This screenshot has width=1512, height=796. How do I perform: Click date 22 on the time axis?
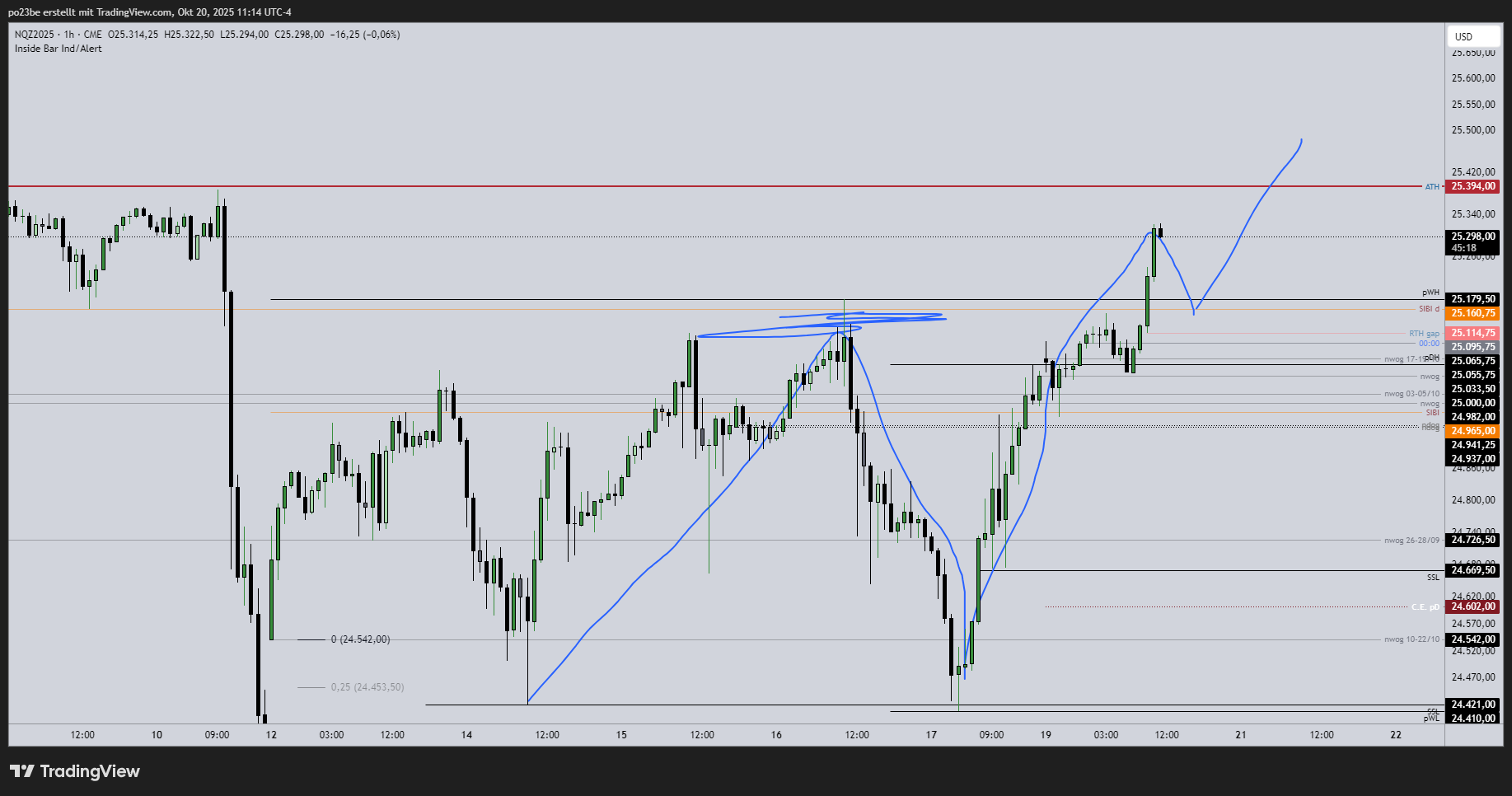click(x=1396, y=735)
